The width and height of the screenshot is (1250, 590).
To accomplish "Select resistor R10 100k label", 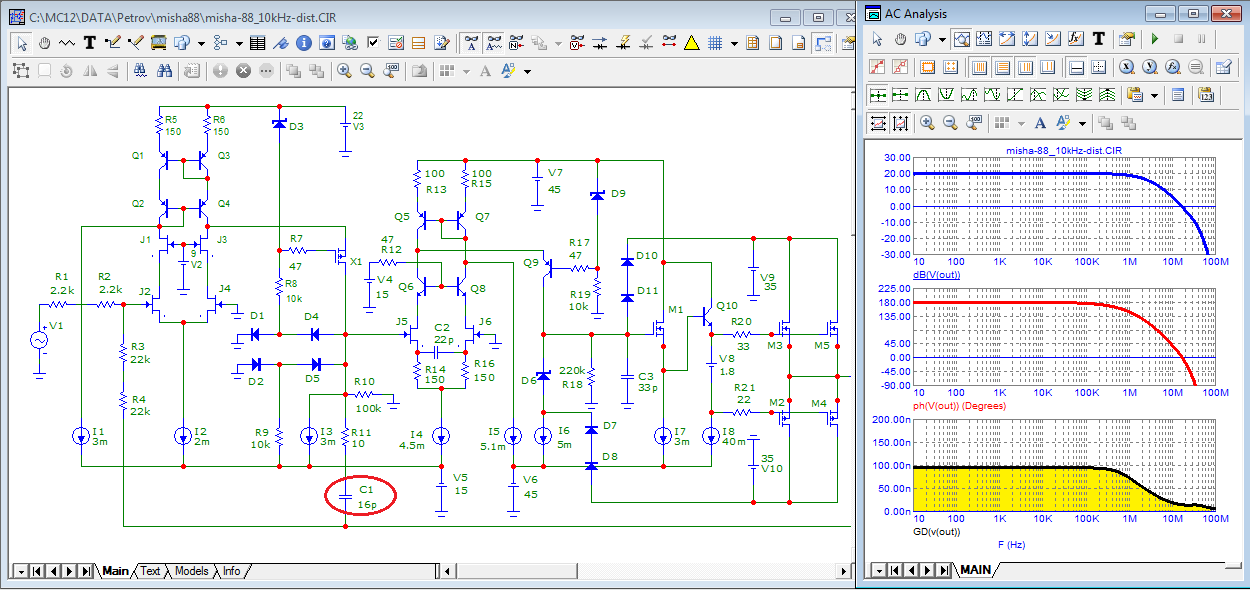I will [x=365, y=395].
